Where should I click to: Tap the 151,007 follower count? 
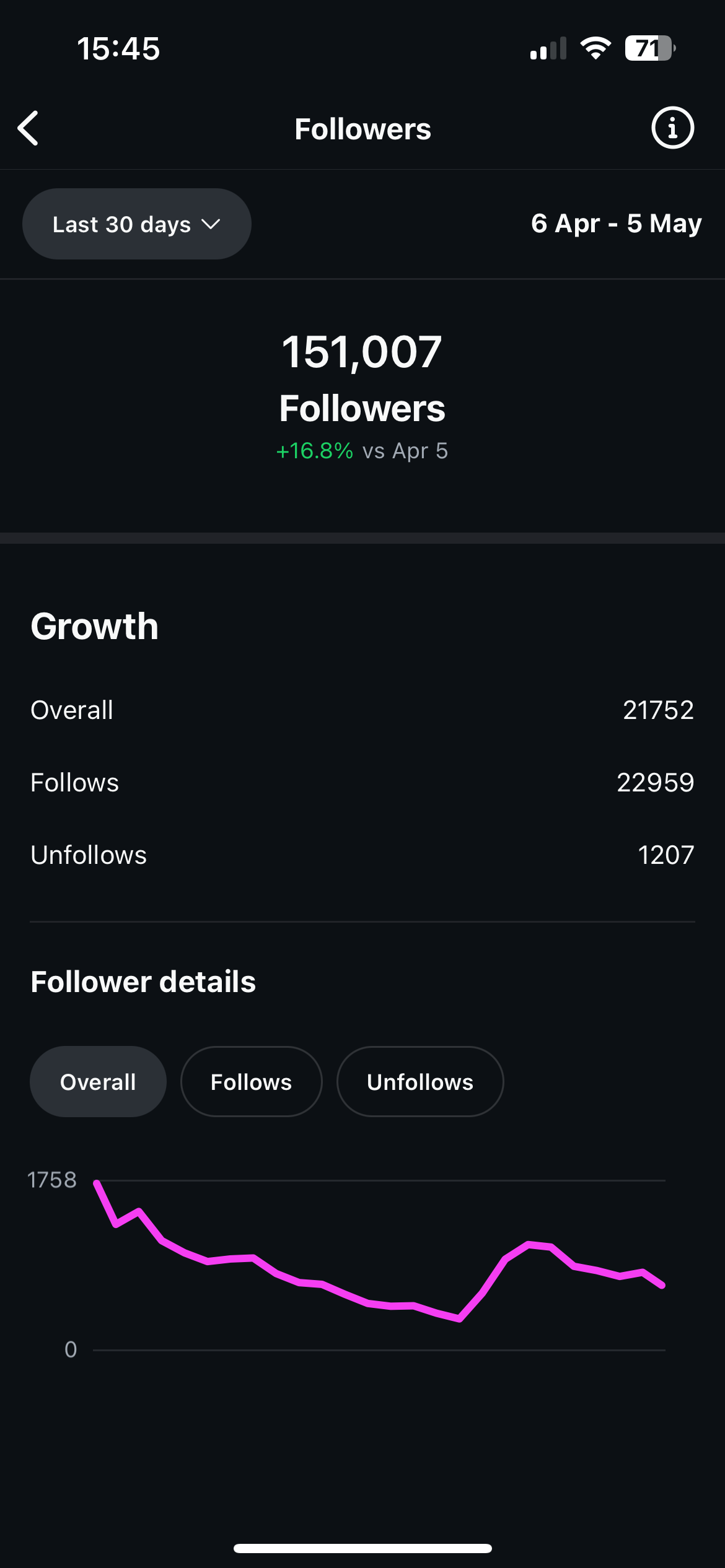click(362, 352)
